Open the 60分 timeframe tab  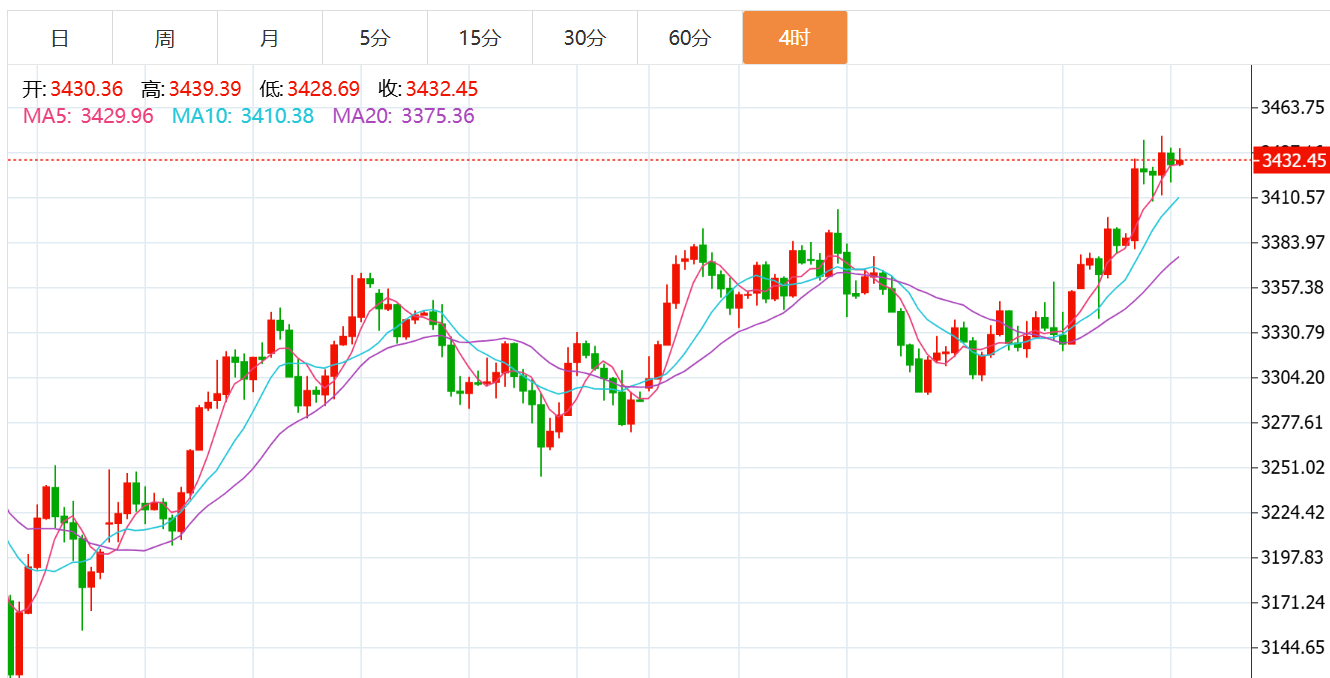click(x=690, y=38)
